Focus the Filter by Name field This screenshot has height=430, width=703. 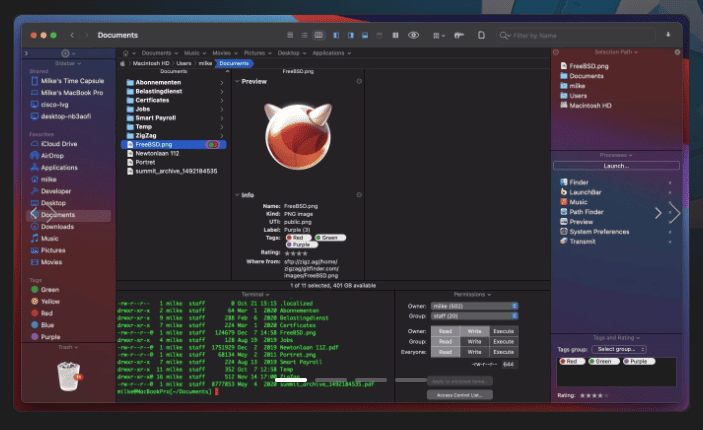(576, 35)
